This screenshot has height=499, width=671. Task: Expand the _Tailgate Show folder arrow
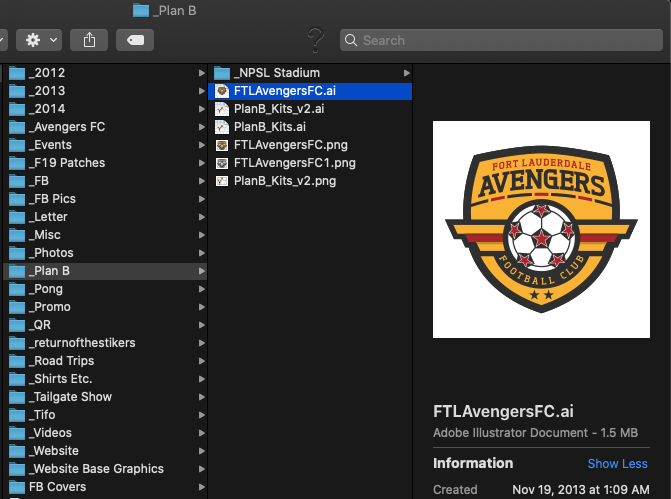pos(202,397)
